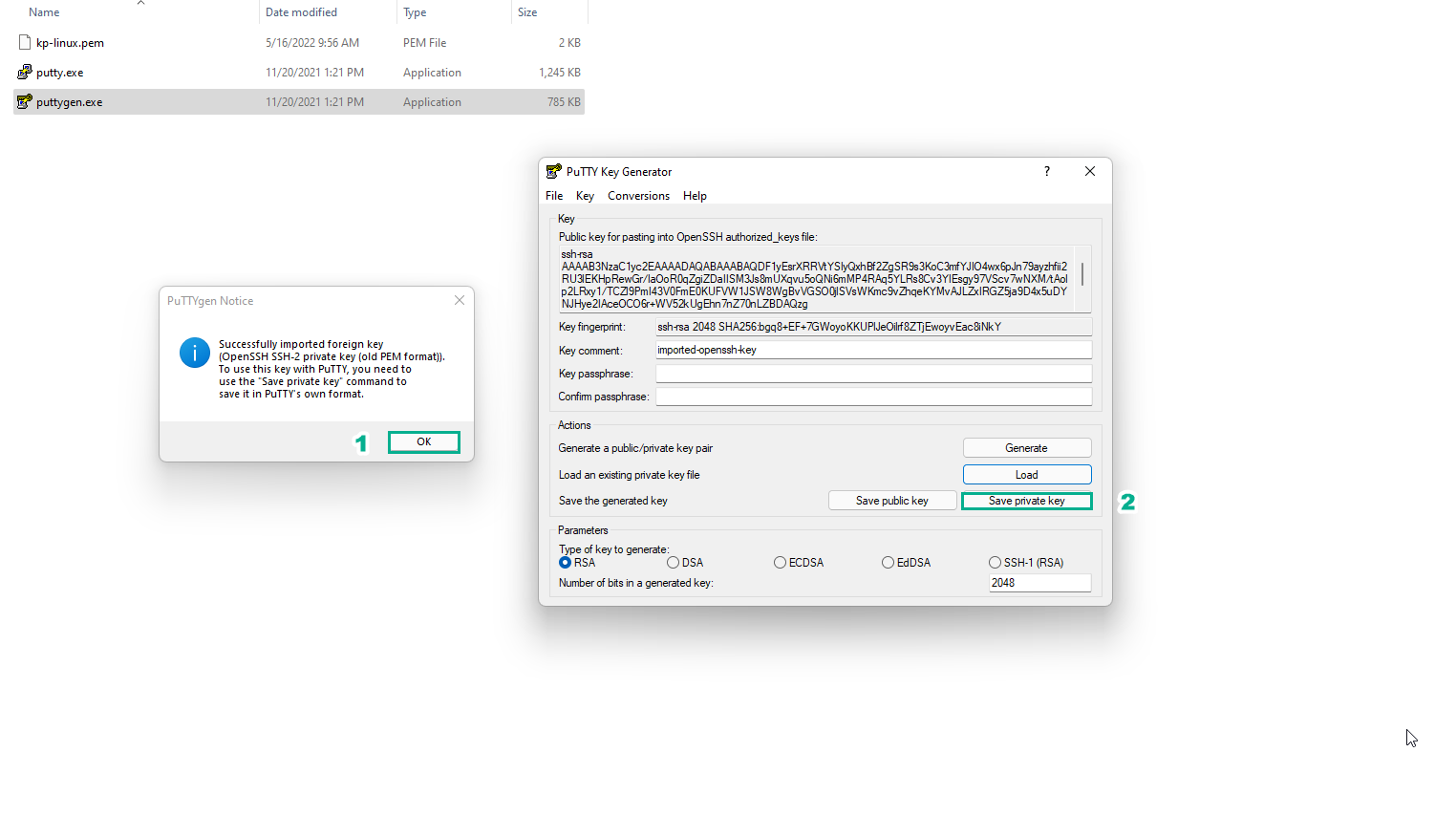Click the Generate button
Screen dimensions: 1456x838
tap(1027, 448)
